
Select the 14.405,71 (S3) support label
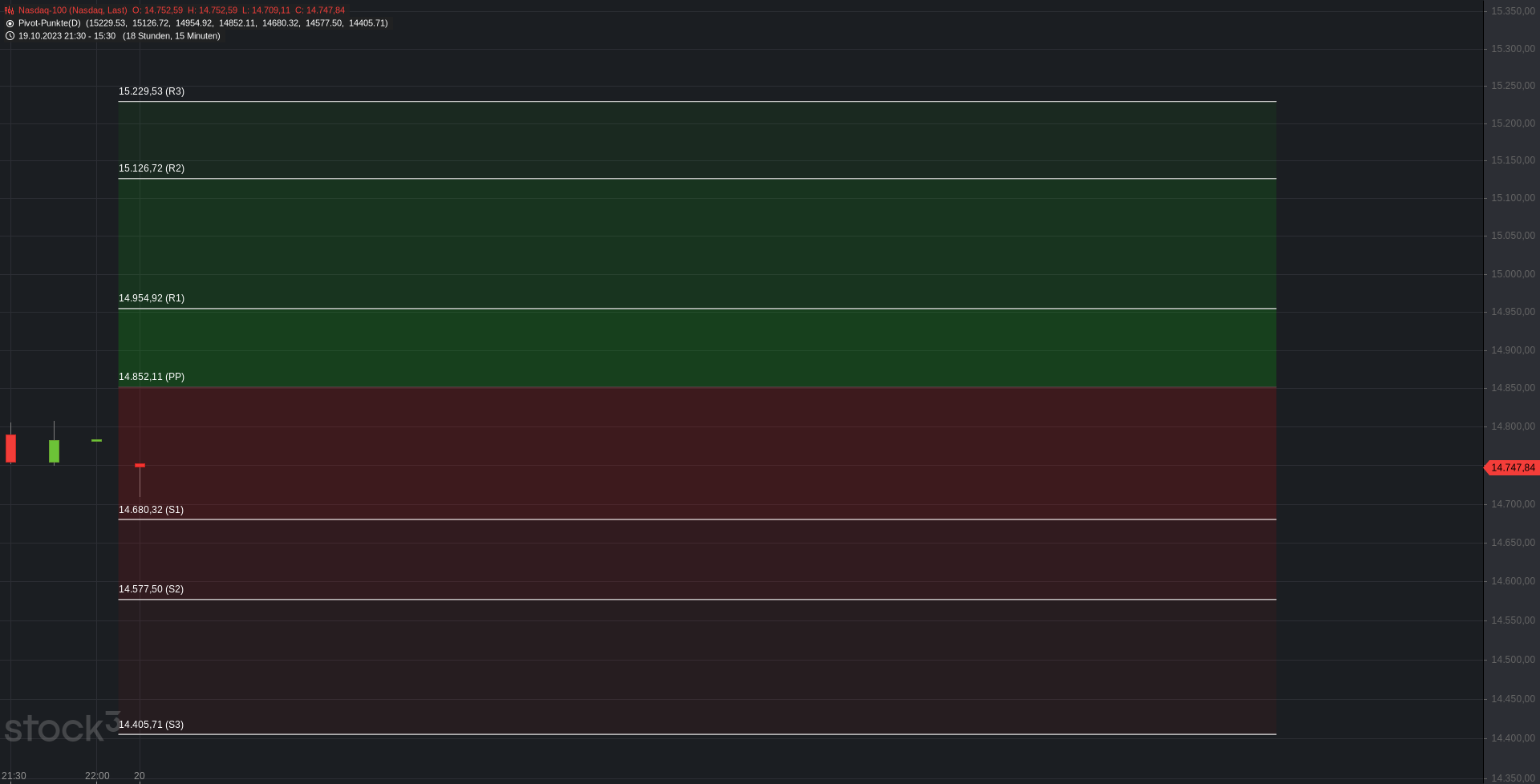tap(151, 725)
